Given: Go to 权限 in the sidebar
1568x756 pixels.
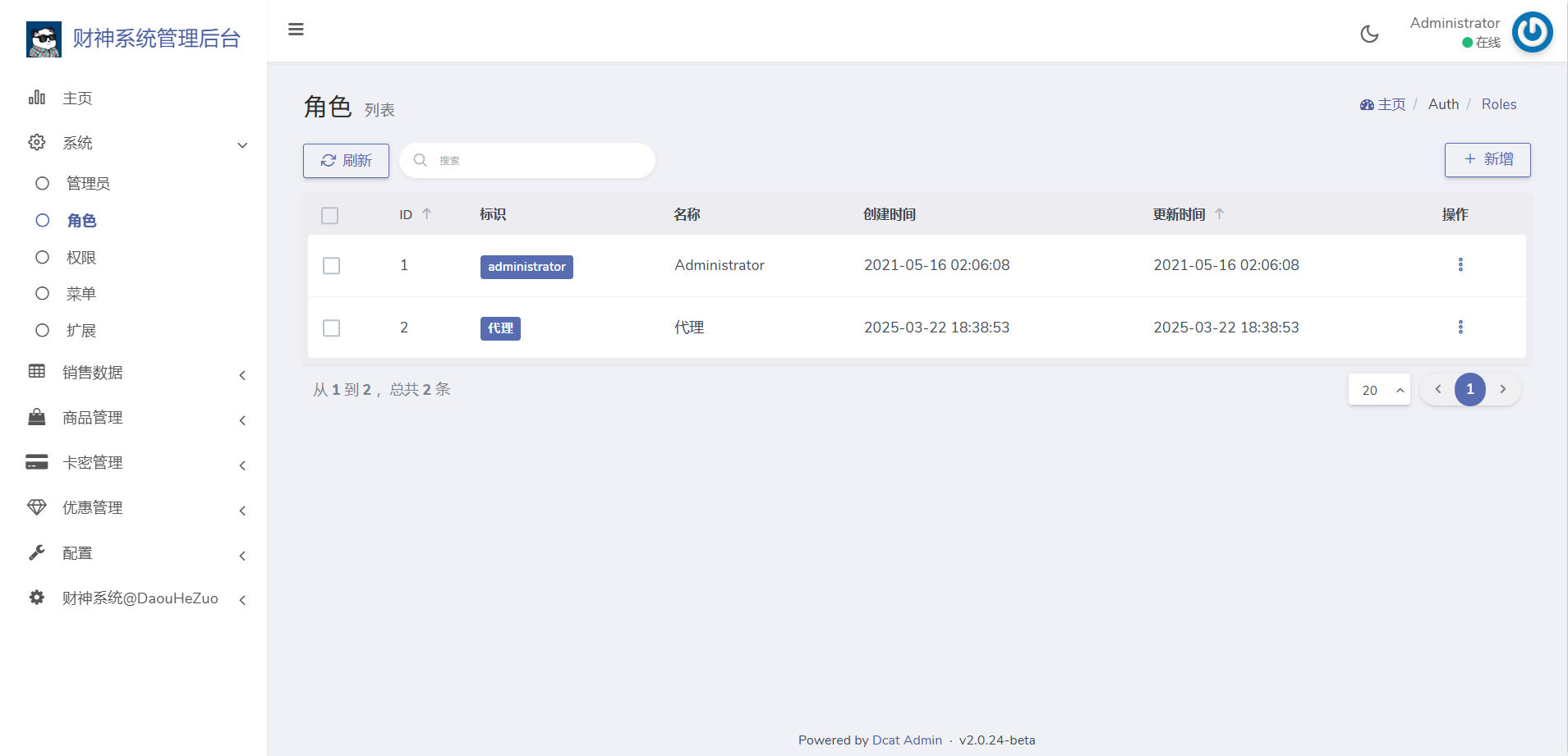Looking at the screenshot, I should click(x=81, y=258).
